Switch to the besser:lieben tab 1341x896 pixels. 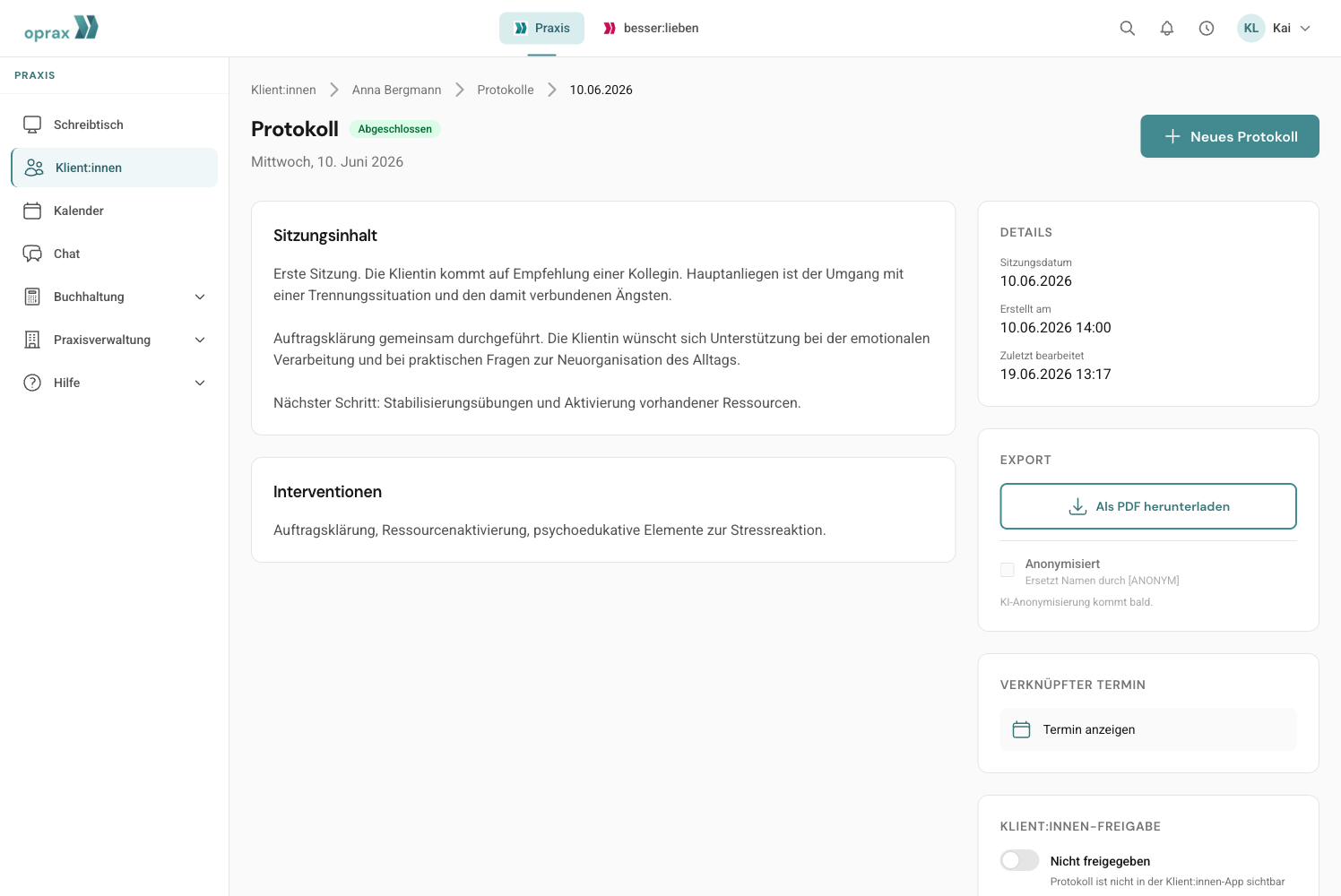pos(651,29)
